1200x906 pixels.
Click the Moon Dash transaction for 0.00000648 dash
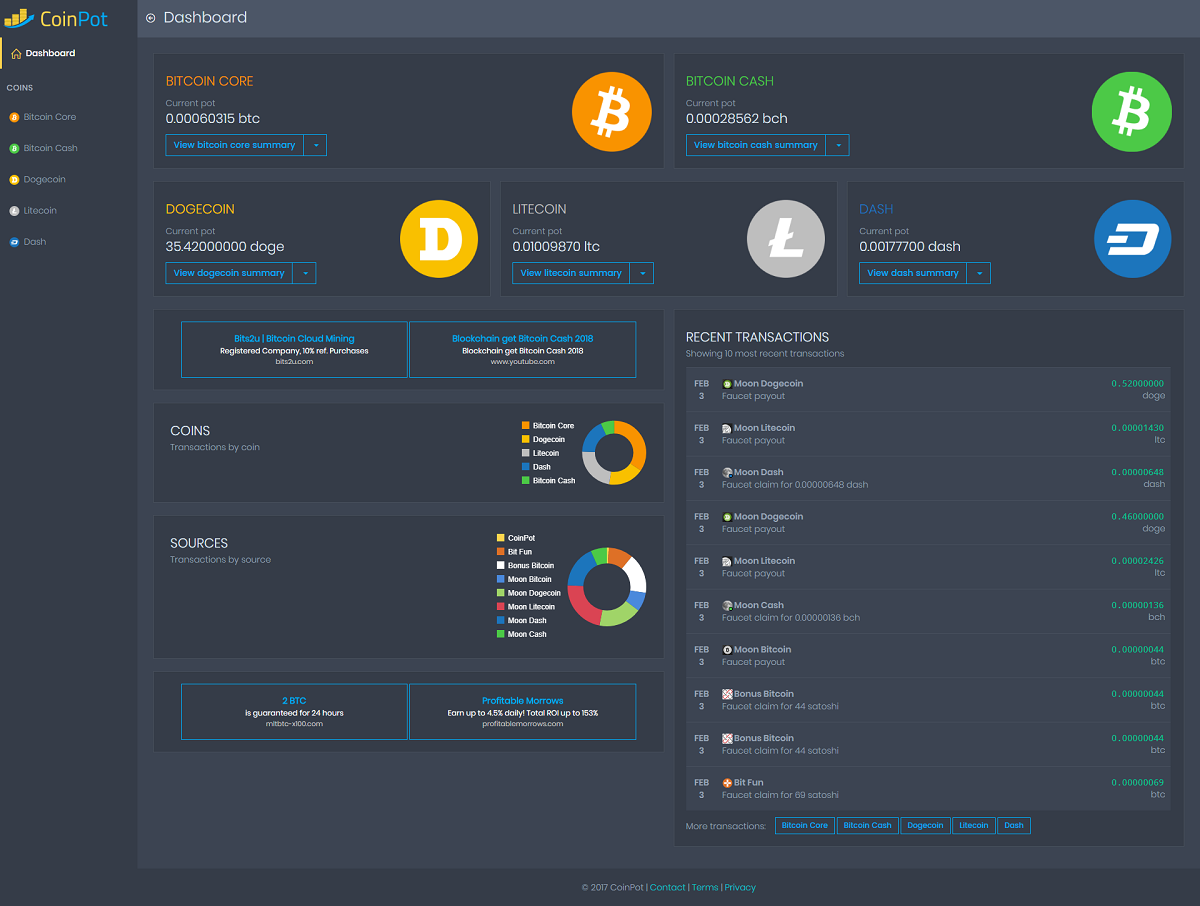[928, 478]
